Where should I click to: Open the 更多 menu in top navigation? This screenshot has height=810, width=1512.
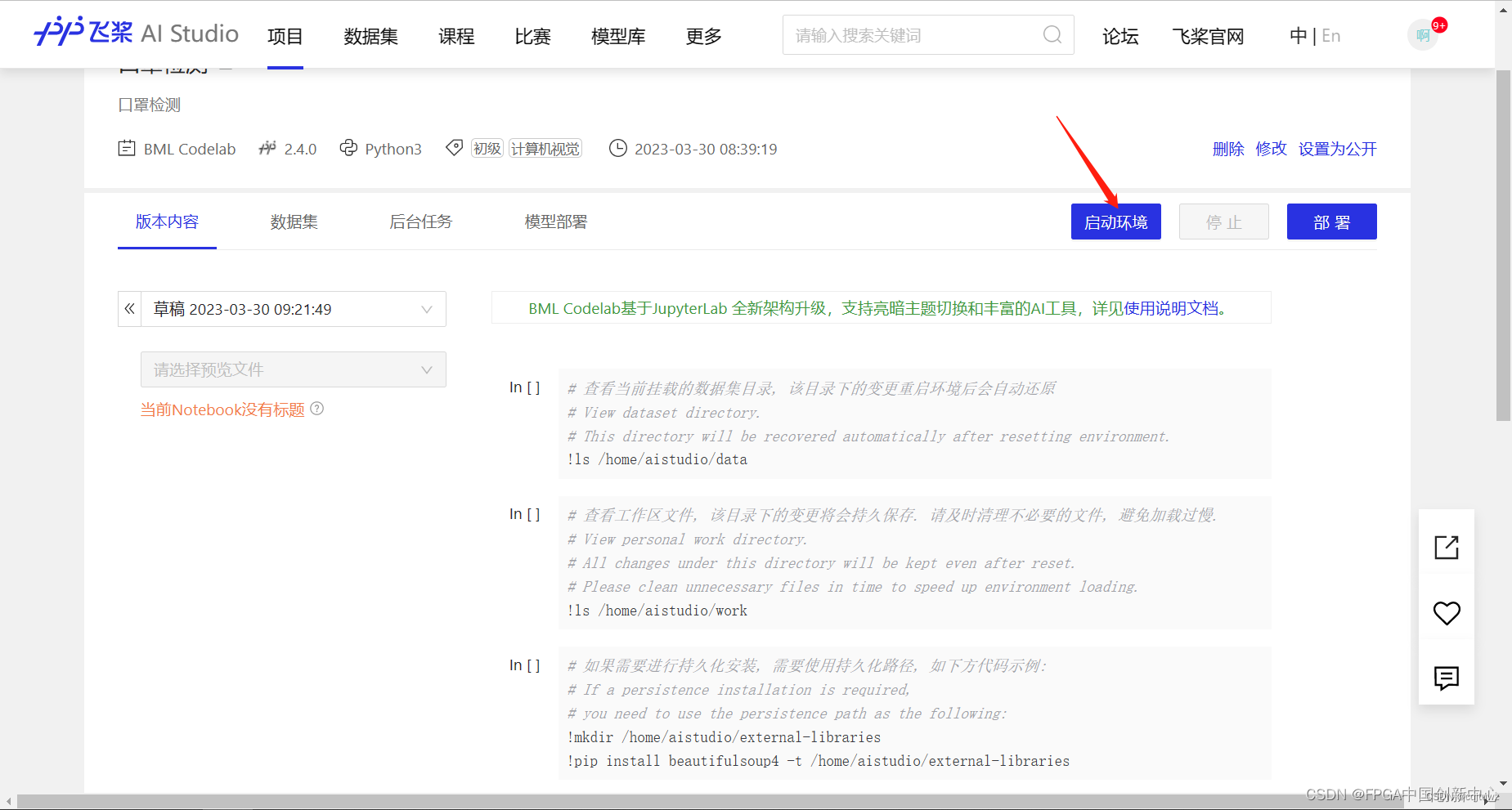click(704, 36)
